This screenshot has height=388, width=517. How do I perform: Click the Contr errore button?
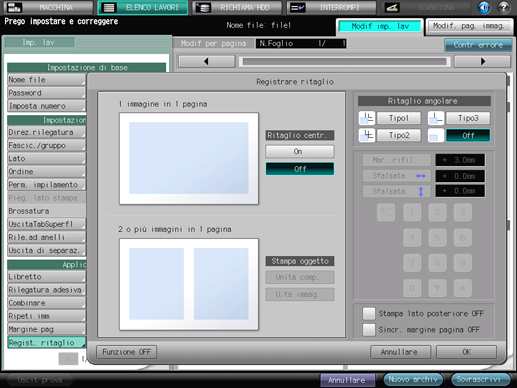[478, 45]
